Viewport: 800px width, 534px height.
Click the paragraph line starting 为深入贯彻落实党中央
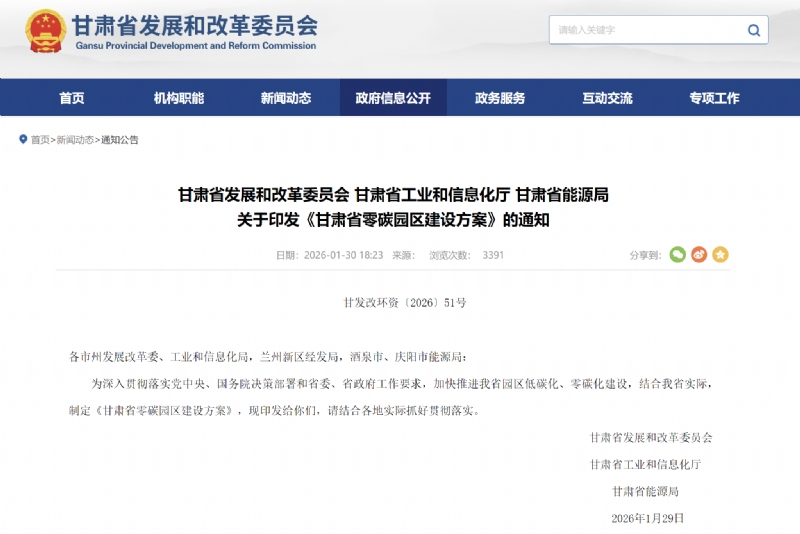[402, 384]
